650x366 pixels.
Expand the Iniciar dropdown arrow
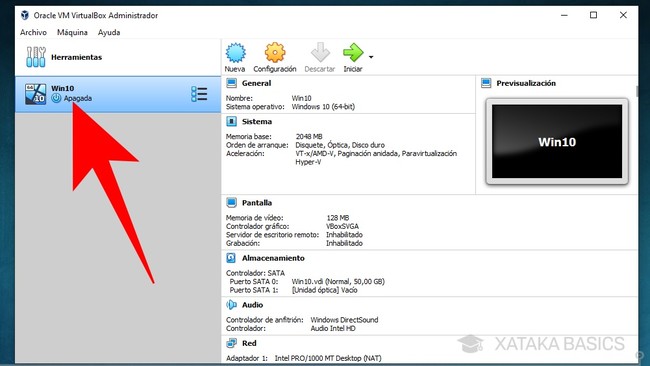(371, 57)
